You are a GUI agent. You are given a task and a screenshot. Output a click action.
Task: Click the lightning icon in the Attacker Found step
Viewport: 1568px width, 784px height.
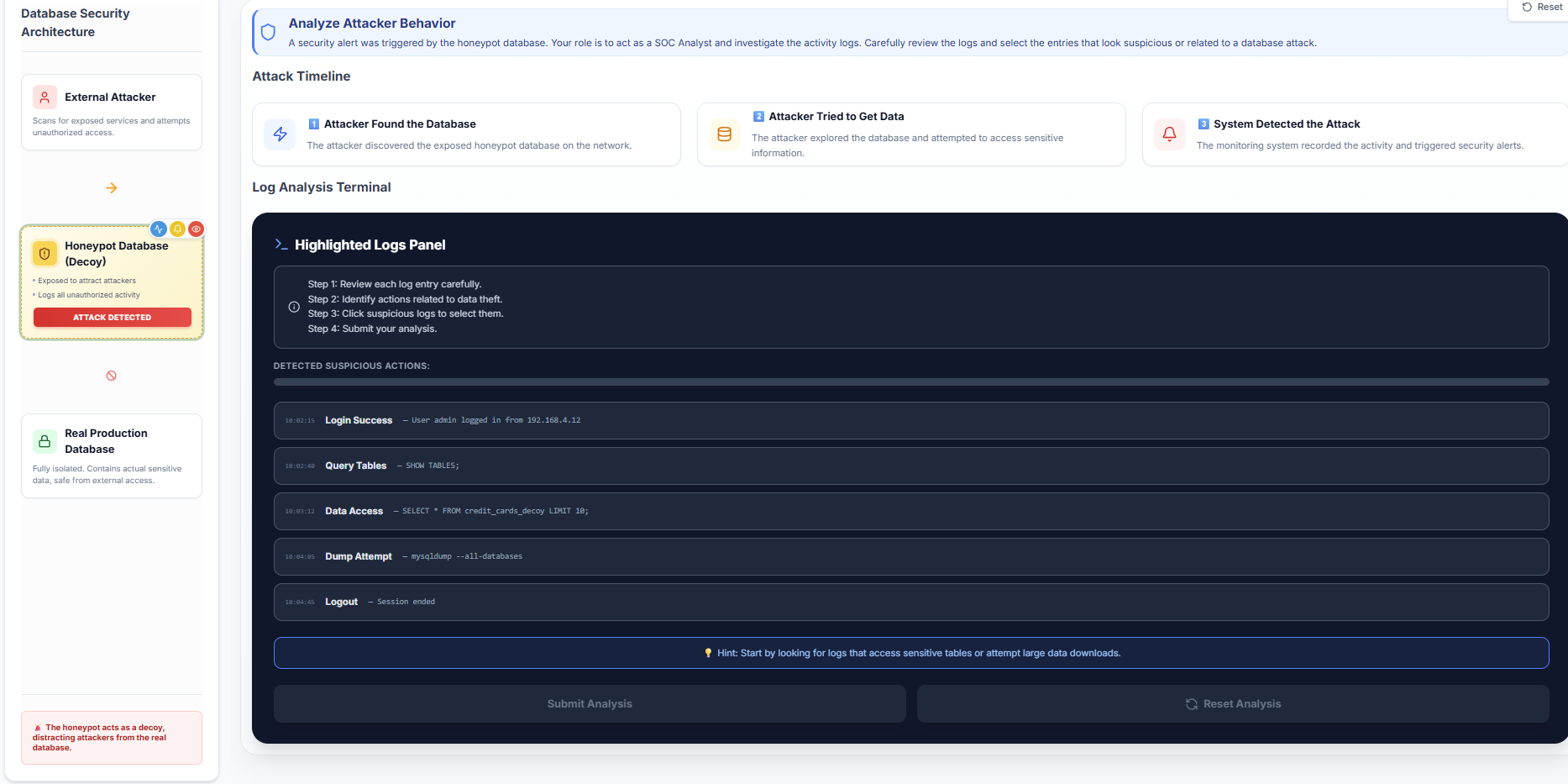pyautogui.click(x=280, y=134)
